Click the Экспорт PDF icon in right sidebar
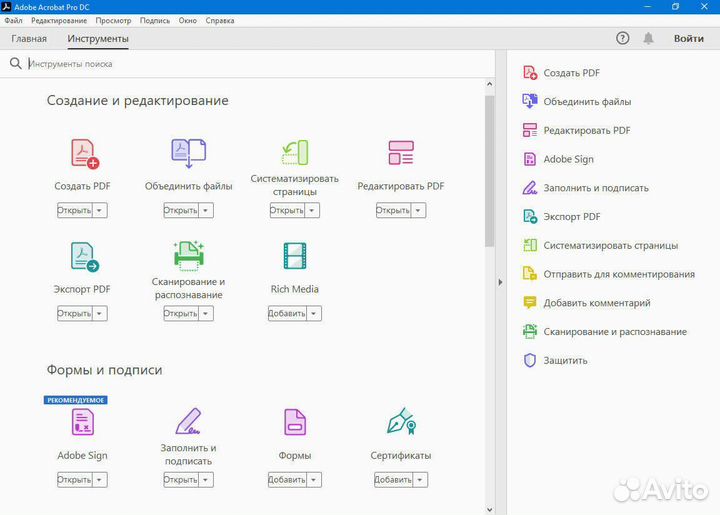Image resolution: width=720 pixels, height=515 pixels. coord(530,216)
